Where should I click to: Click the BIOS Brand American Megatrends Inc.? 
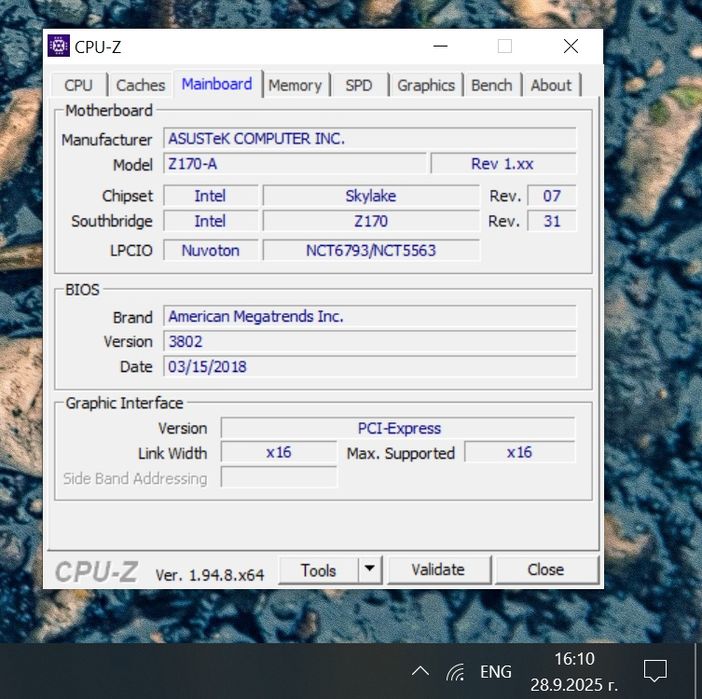370,316
